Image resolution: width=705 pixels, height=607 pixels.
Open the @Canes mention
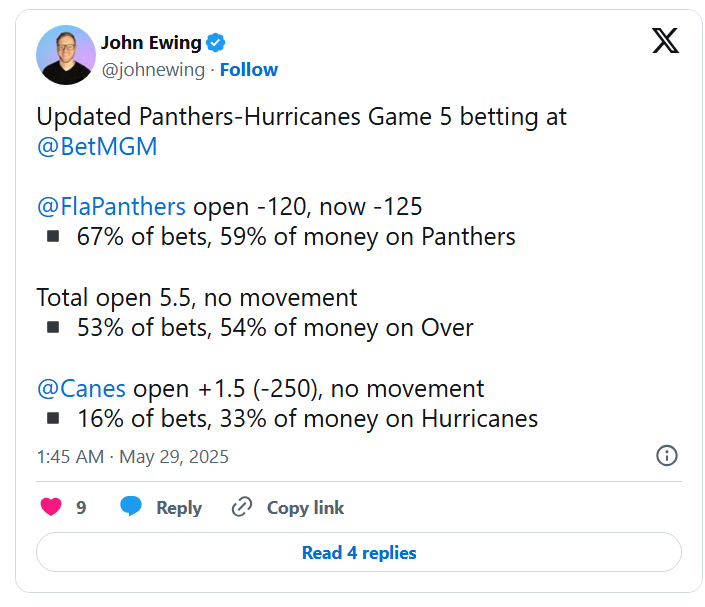(81, 388)
